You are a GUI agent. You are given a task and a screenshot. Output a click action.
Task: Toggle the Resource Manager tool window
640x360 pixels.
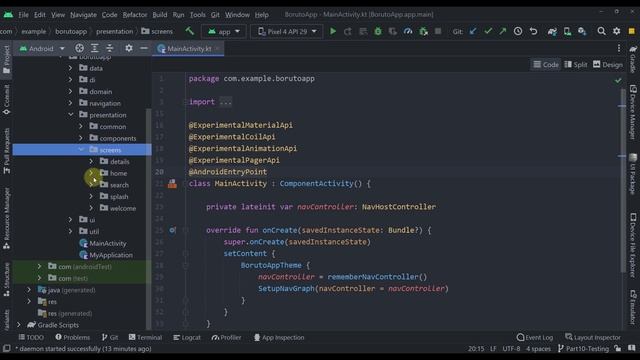coord(6,219)
